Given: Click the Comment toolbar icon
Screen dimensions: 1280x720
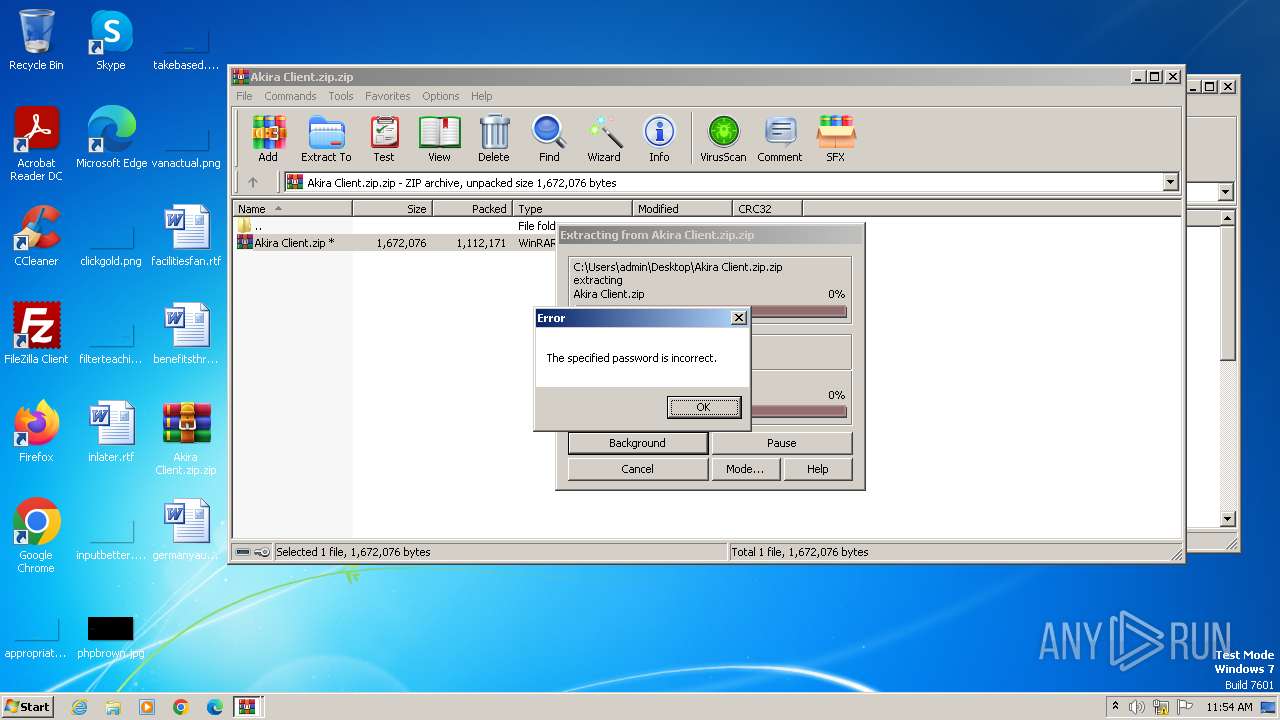Looking at the screenshot, I should [x=780, y=139].
